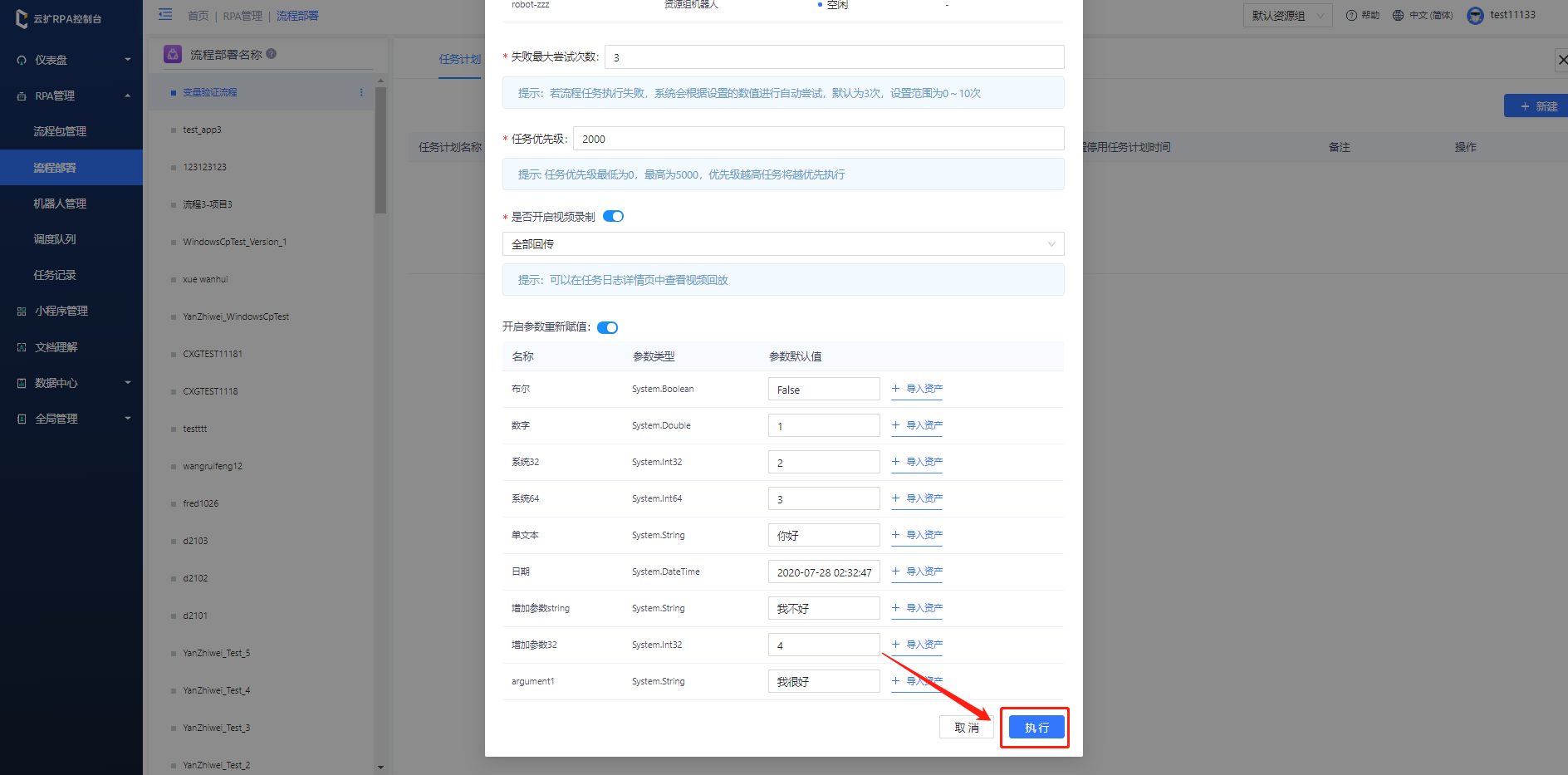Click the 取消 button
The width and height of the screenshot is (1568, 775).
pyautogui.click(x=966, y=728)
